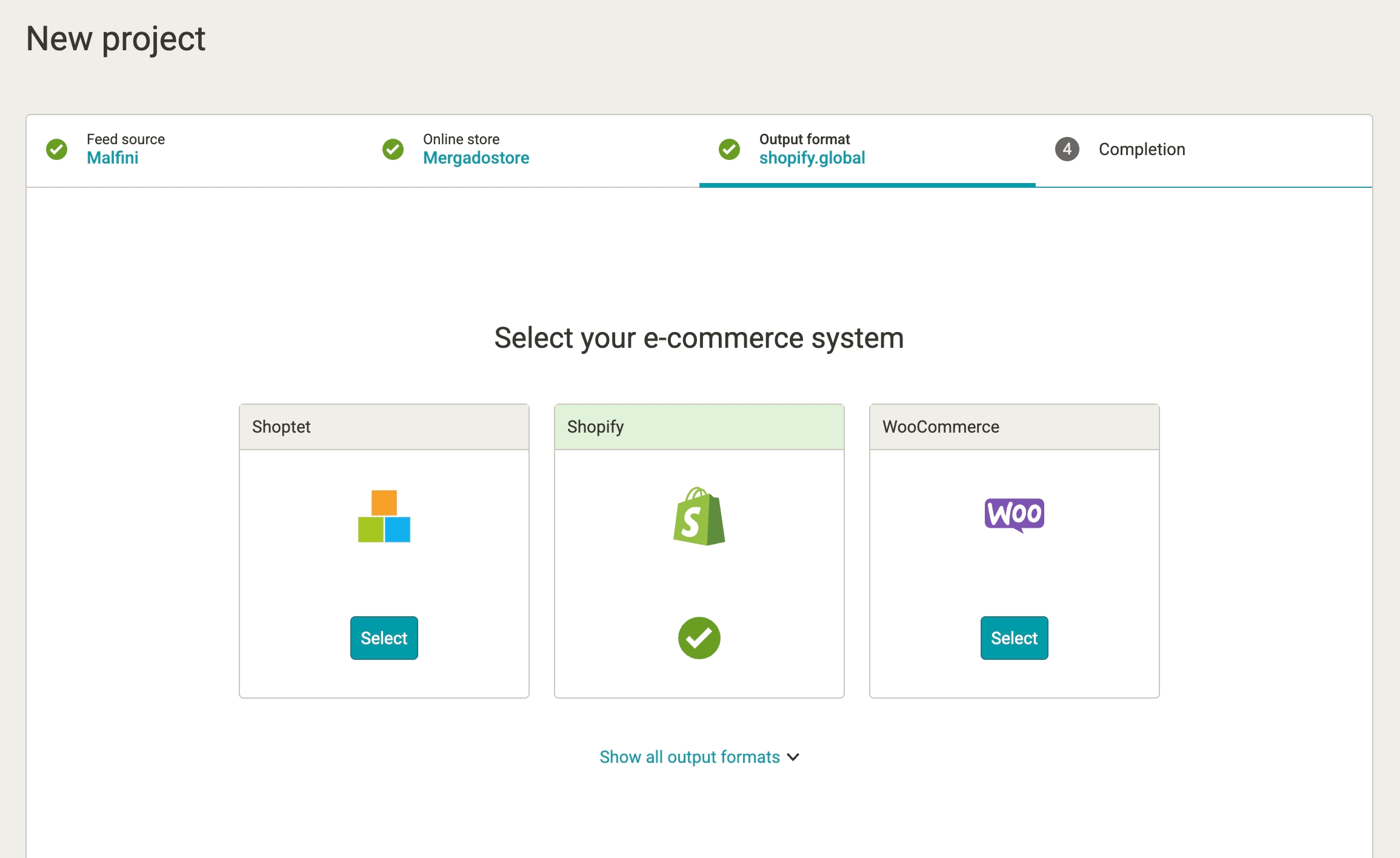
Task: Click the Shopify shopping bag logo
Action: [x=699, y=516]
